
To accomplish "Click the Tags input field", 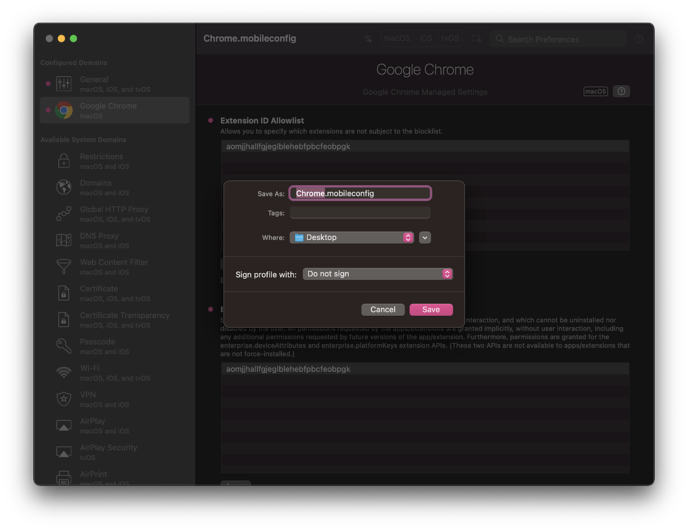I will [360, 213].
